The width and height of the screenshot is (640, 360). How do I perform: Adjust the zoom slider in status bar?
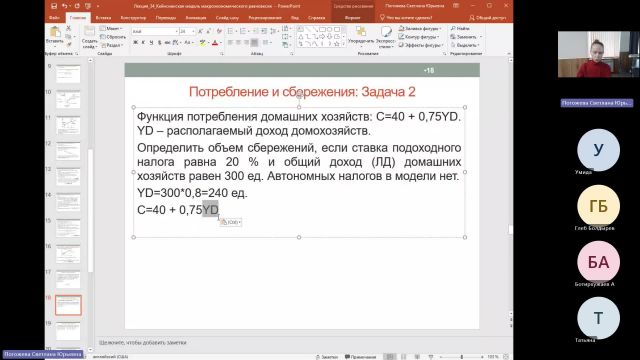point(462,357)
